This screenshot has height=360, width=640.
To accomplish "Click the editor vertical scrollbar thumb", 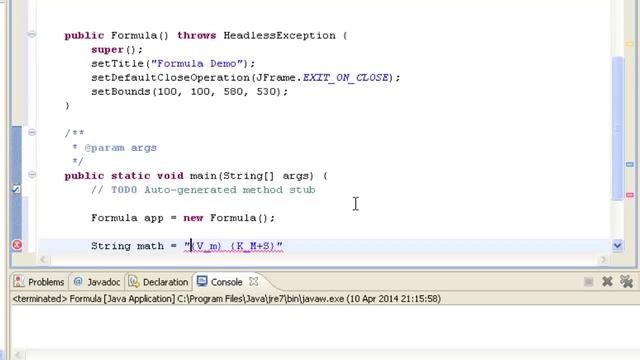I will click(x=618, y=128).
